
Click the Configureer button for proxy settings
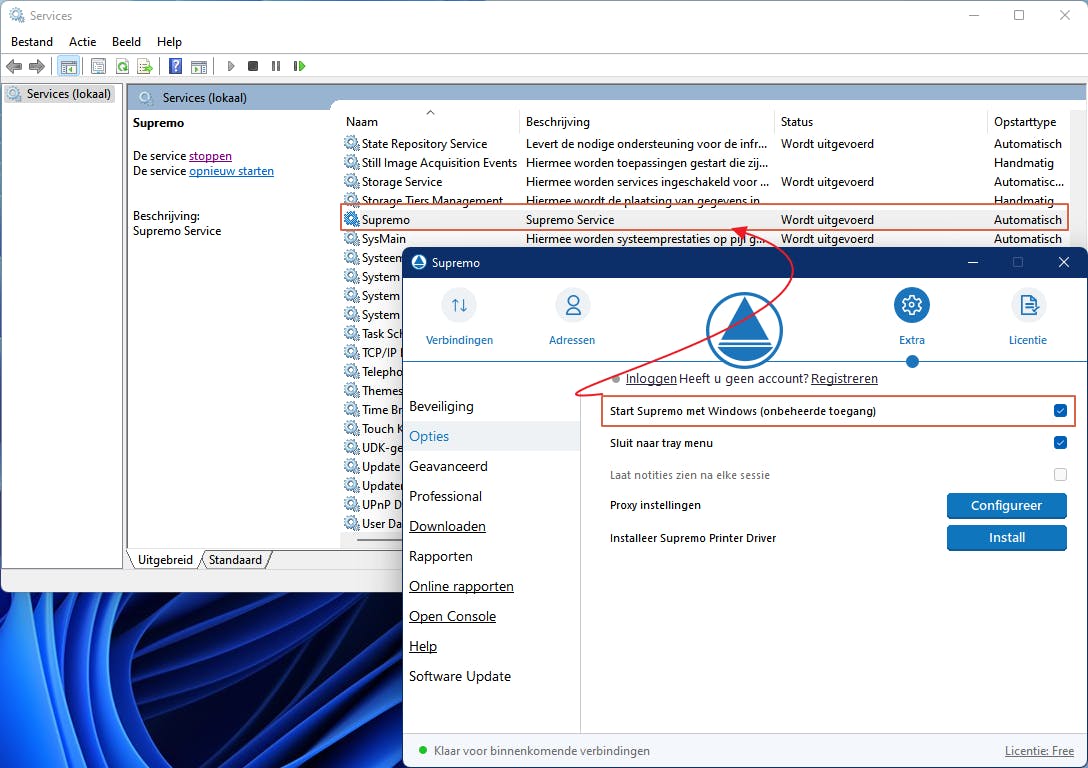click(1006, 506)
